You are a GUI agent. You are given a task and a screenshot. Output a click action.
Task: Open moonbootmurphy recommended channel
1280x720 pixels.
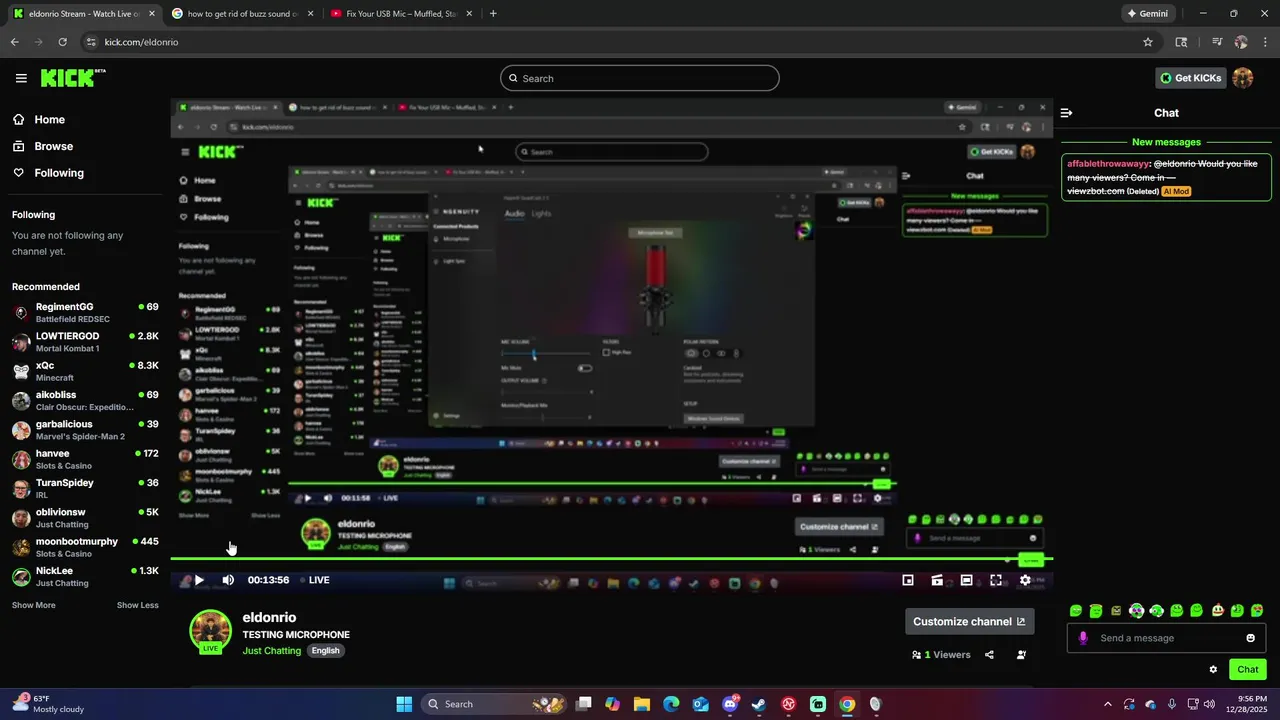(x=85, y=547)
